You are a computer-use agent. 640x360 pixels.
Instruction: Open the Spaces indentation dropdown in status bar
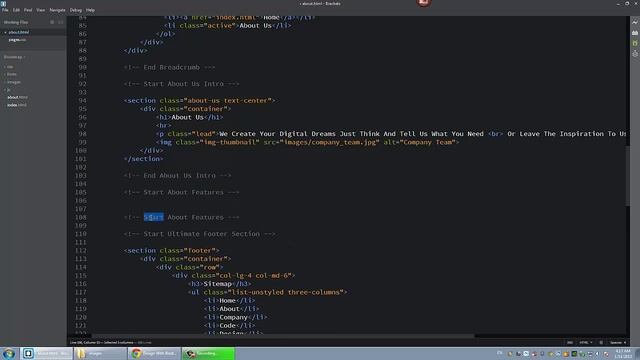point(618,342)
